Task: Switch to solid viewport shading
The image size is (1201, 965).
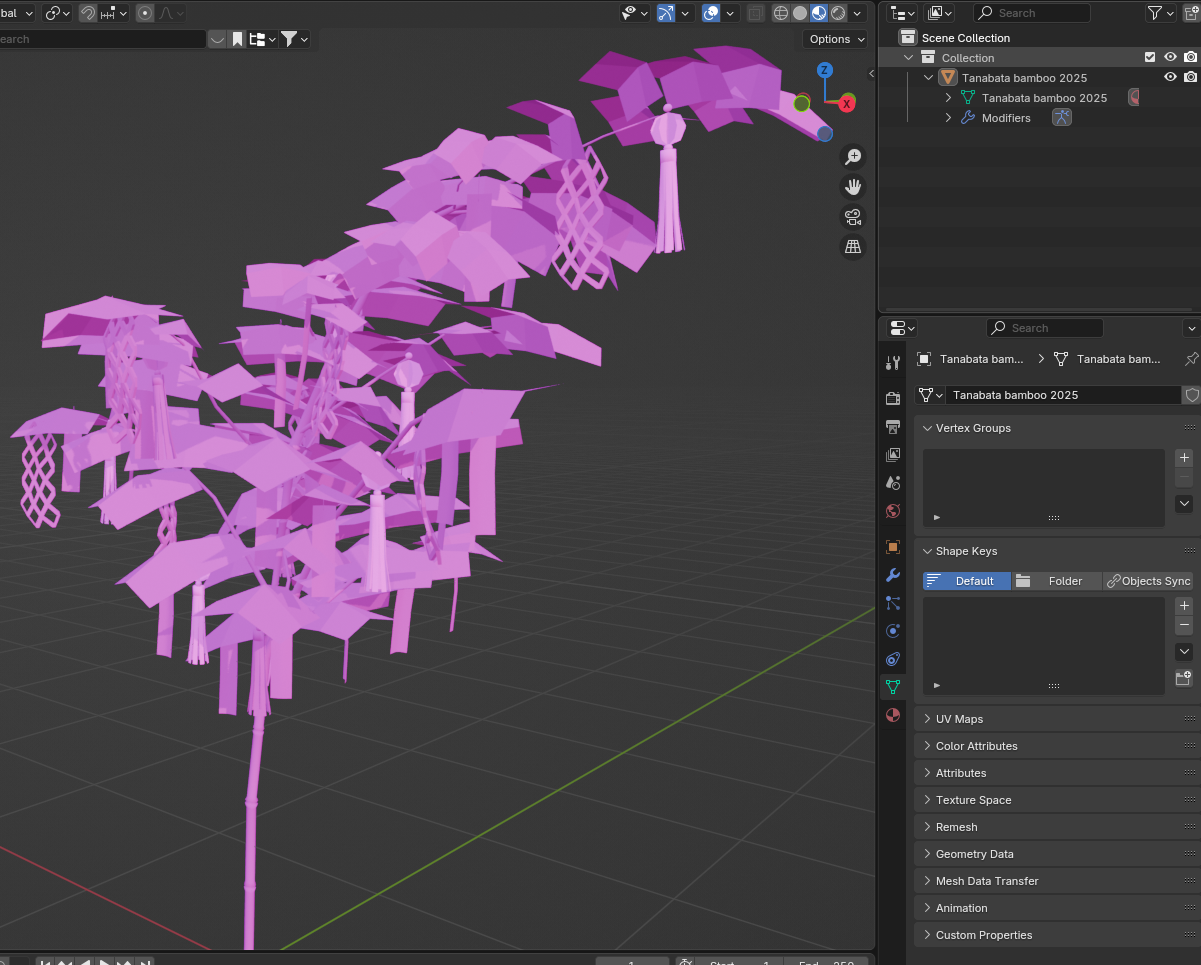Action: (x=800, y=13)
